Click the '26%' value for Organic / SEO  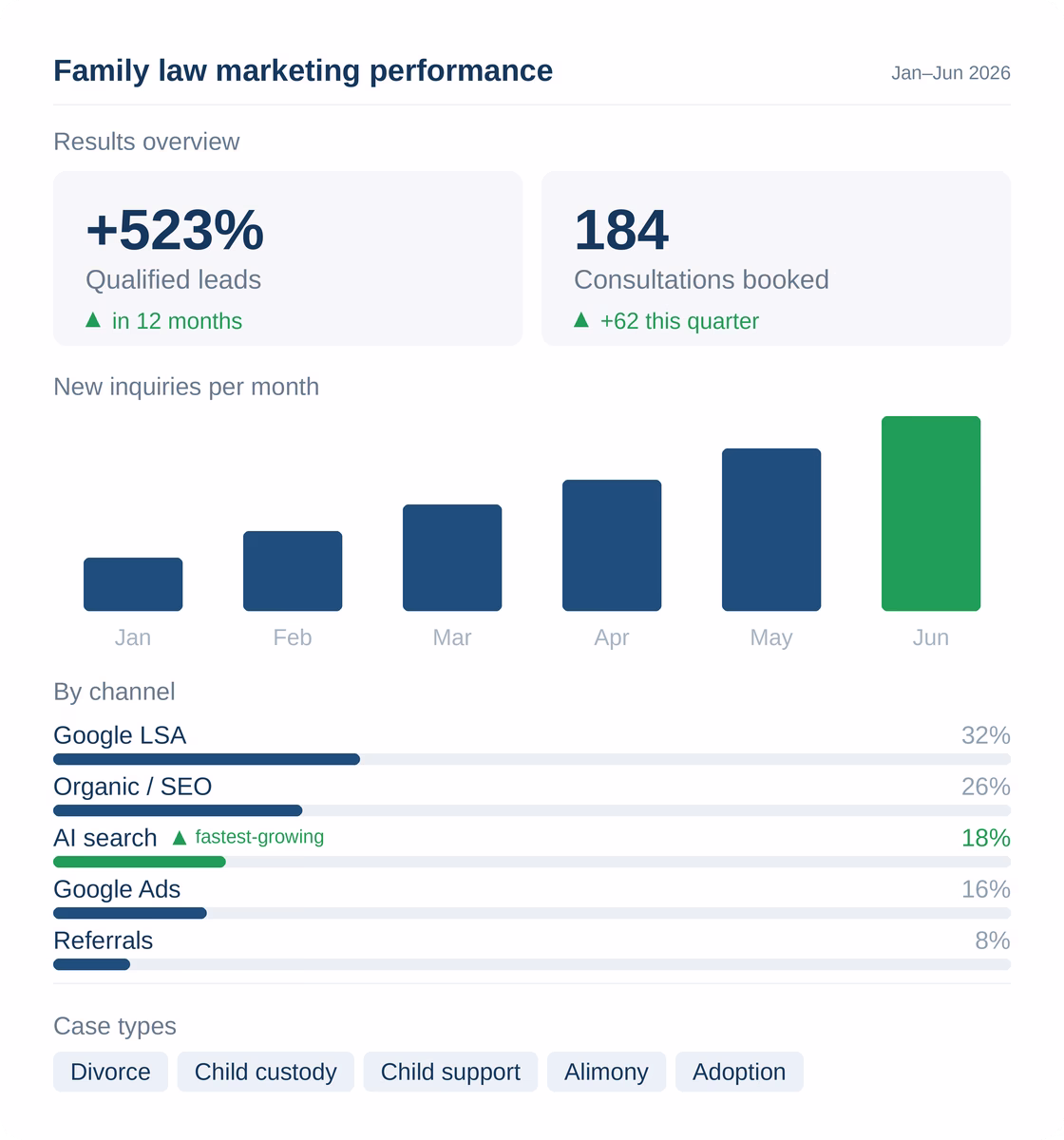tap(986, 787)
